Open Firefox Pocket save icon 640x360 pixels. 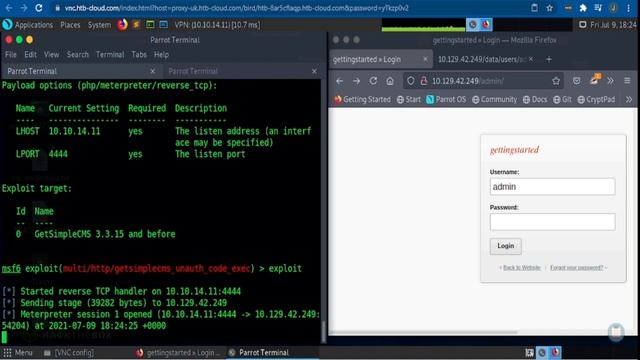pyautogui.click(x=576, y=81)
